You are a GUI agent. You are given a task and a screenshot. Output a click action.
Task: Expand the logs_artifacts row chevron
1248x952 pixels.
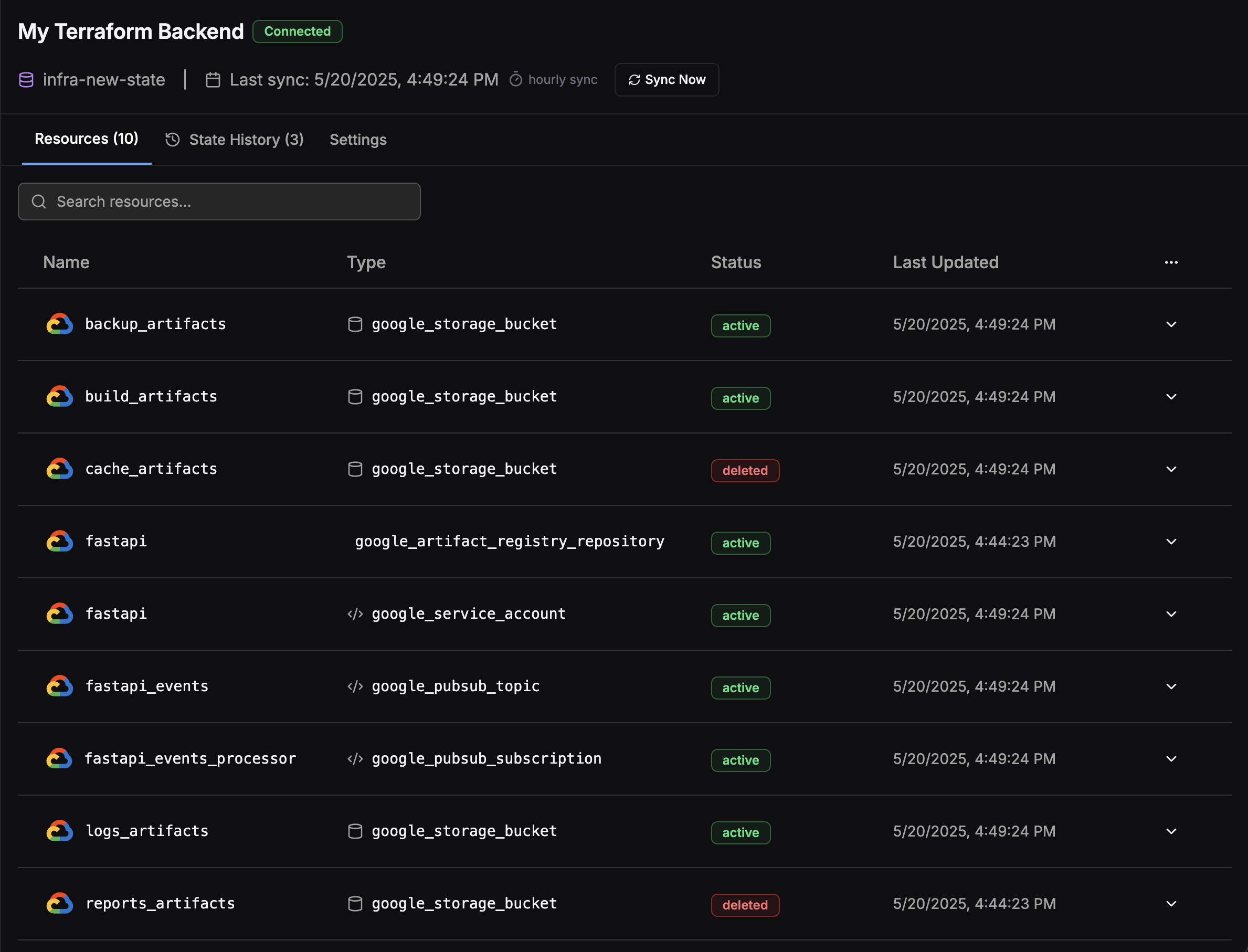1171,831
